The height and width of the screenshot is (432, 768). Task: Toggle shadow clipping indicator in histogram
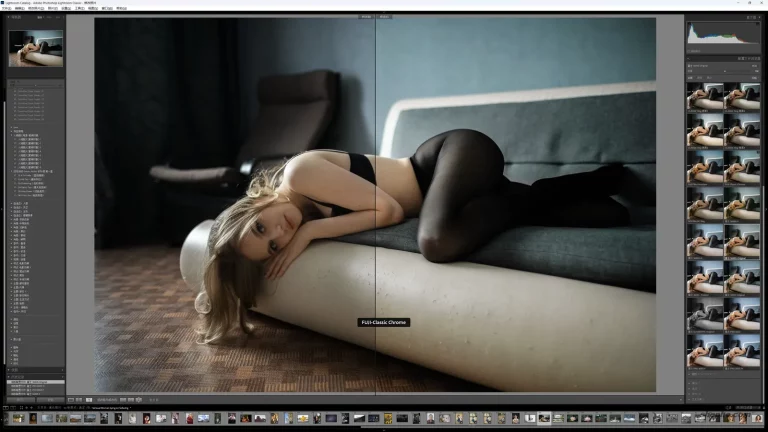(689, 24)
